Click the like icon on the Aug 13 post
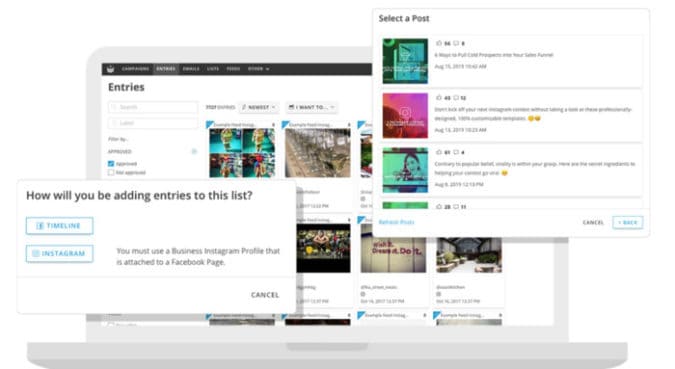 tap(439, 98)
